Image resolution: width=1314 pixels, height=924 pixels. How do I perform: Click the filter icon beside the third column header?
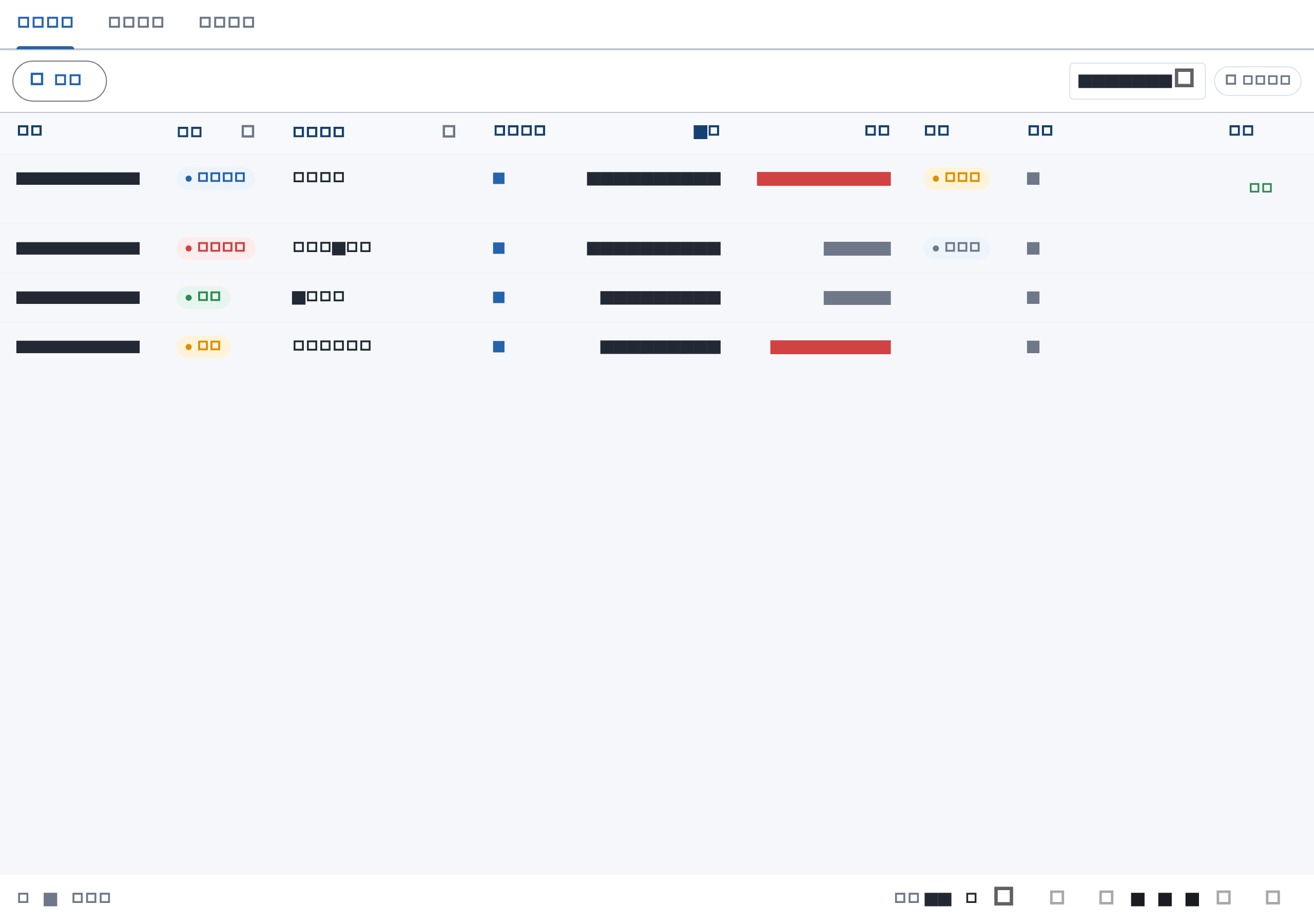click(x=449, y=132)
